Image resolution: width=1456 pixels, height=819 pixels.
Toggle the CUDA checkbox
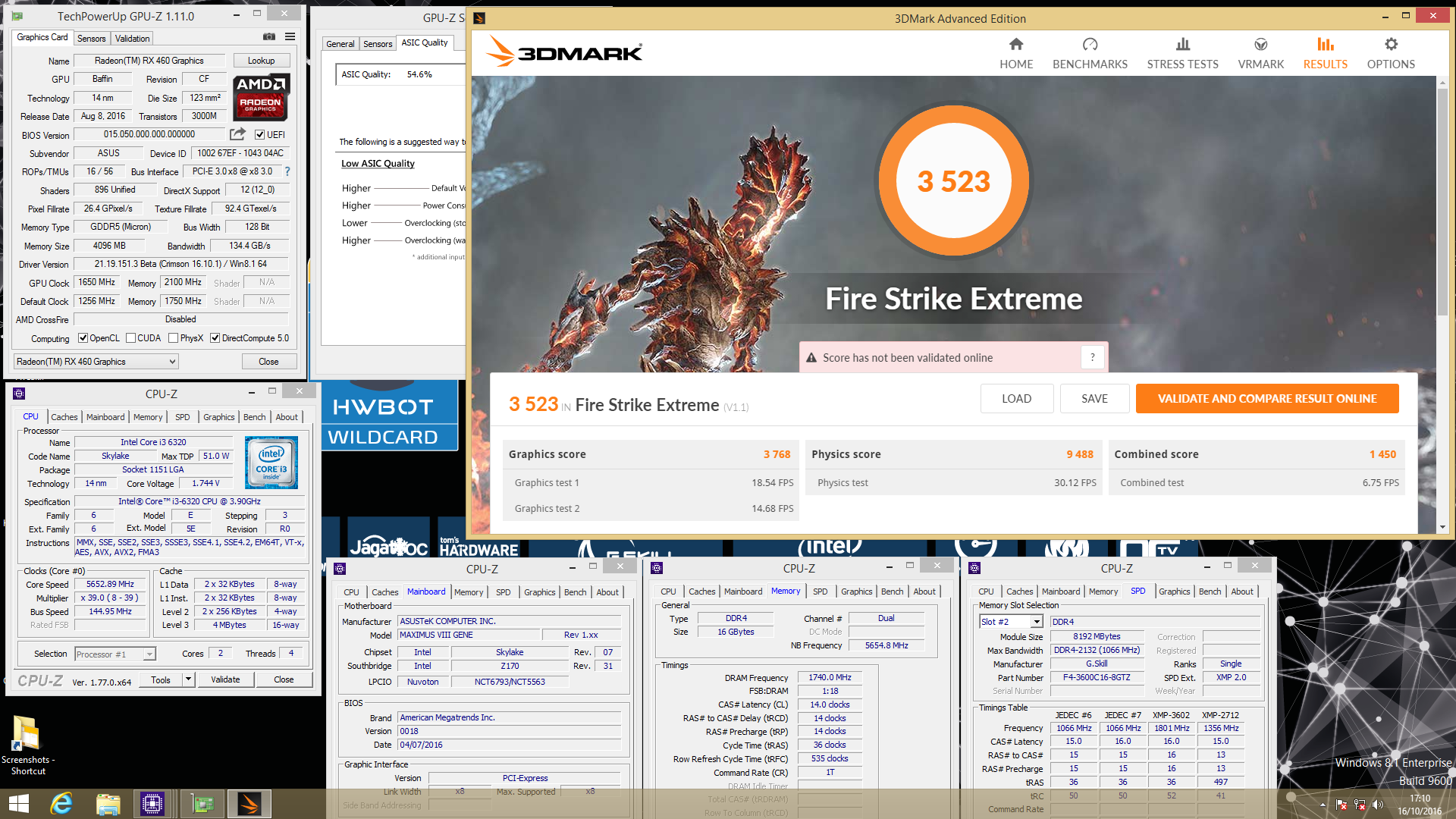[131, 338]
